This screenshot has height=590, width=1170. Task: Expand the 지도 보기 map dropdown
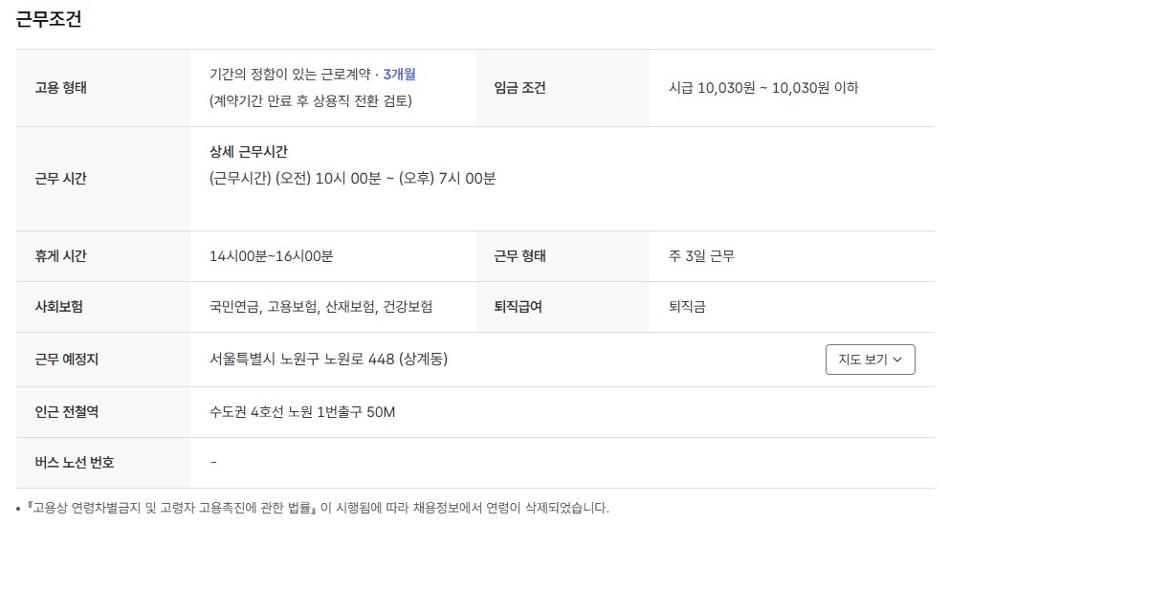point(870,360)
